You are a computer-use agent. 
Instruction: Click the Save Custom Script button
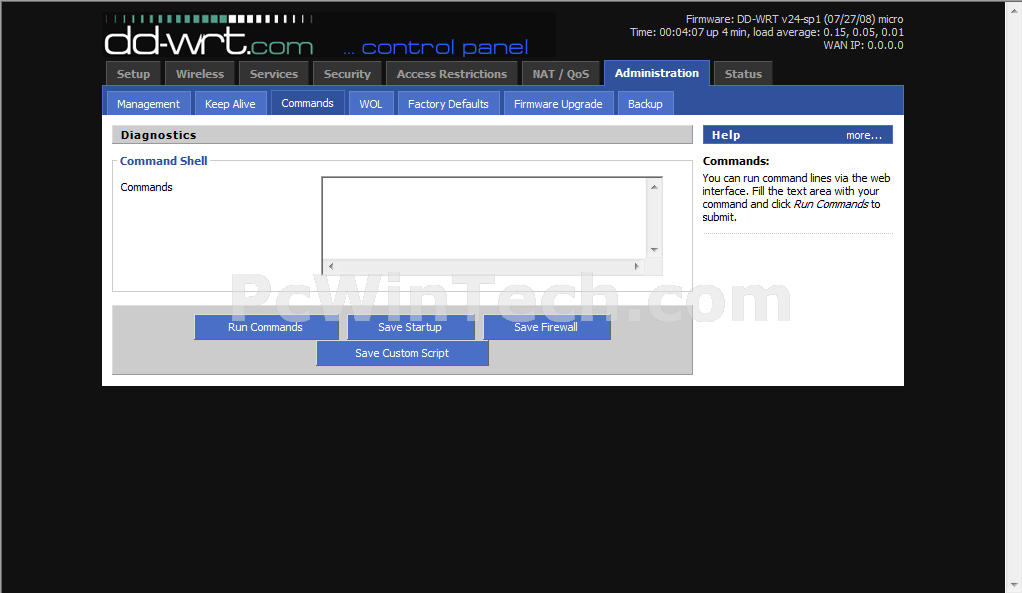(x=402, y=353)
